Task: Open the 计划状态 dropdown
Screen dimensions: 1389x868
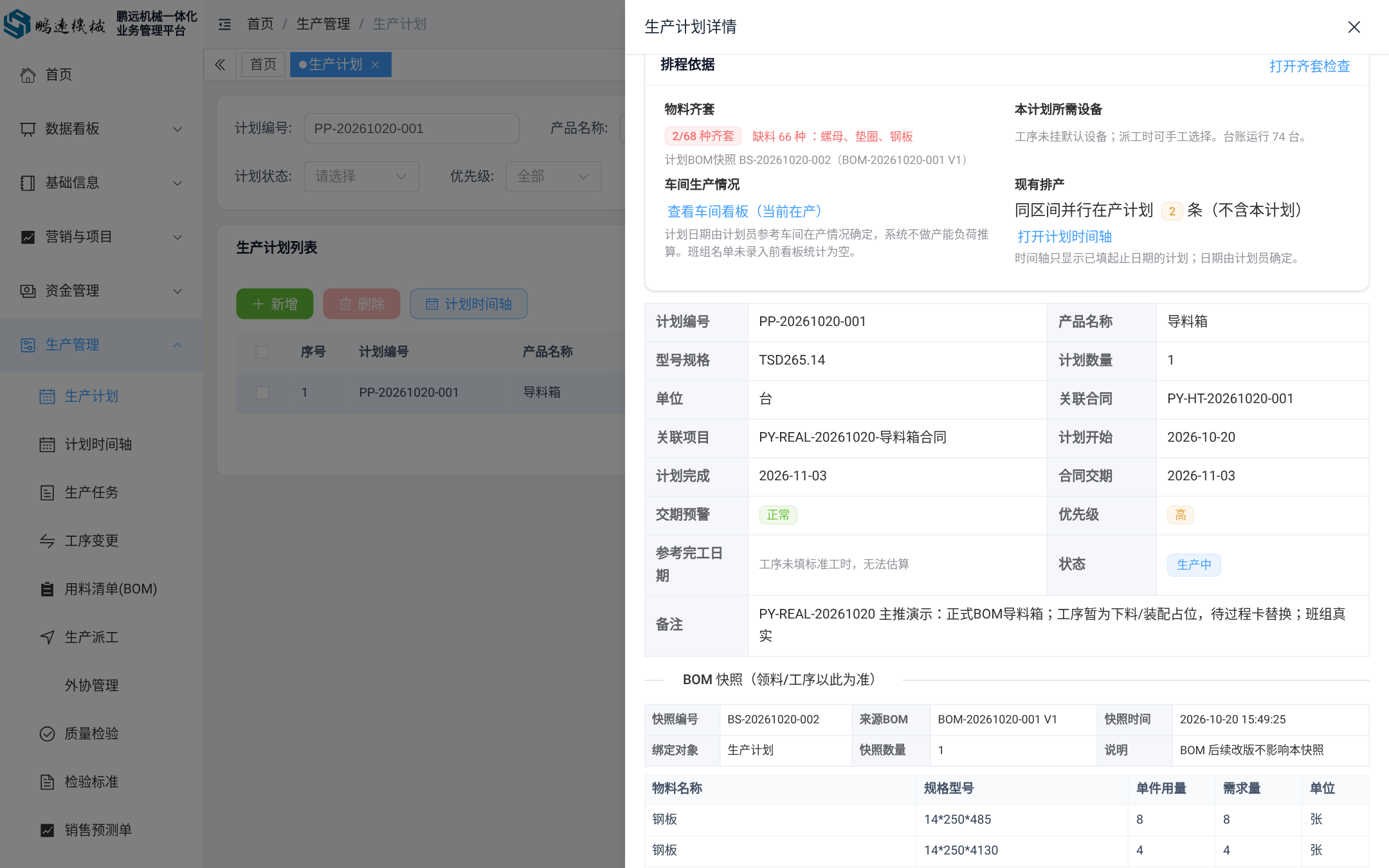Action: pos(361,176)
